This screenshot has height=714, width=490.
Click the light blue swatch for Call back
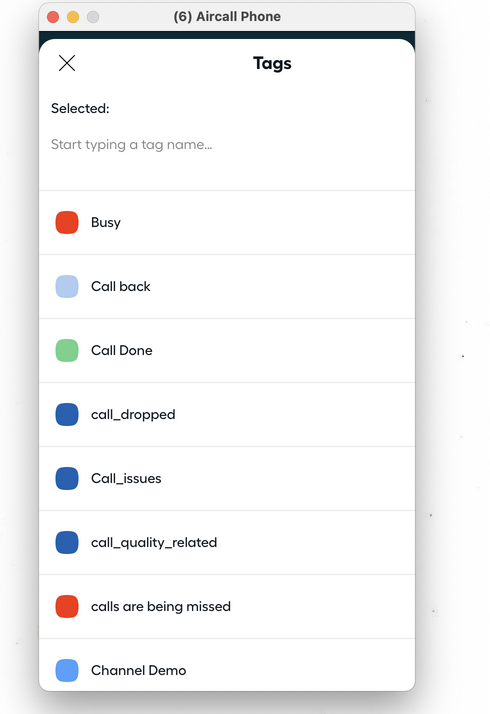click(67, 286)
